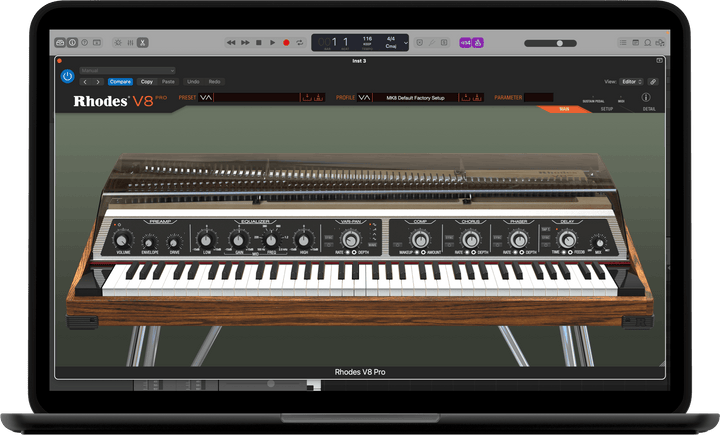Viewport: 720px width, 435px height.
Task: Fast forward the transport
Action: 245,43
